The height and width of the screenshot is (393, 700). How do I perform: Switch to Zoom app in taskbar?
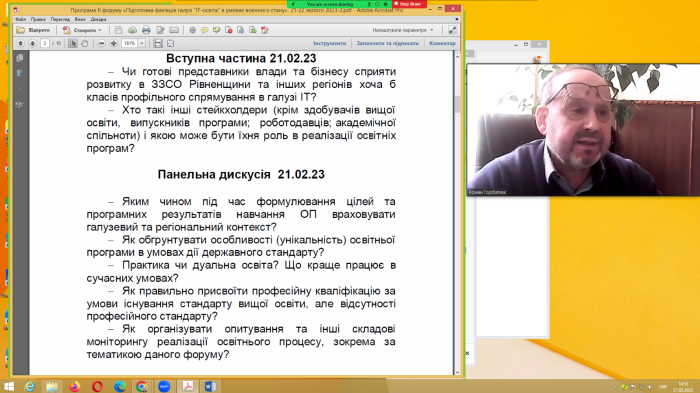pyautogui.click(x=164, y=386)
